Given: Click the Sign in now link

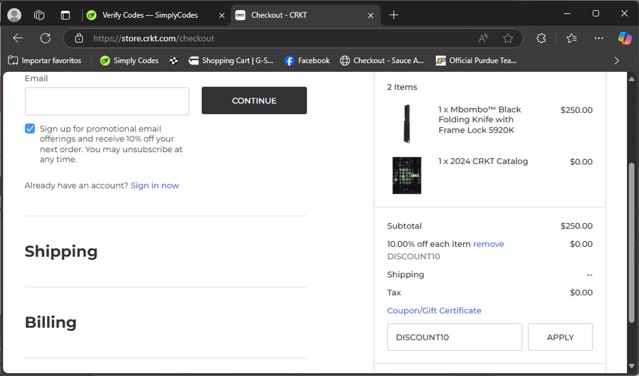Looking at the screenshot, I should click(155, 185).
